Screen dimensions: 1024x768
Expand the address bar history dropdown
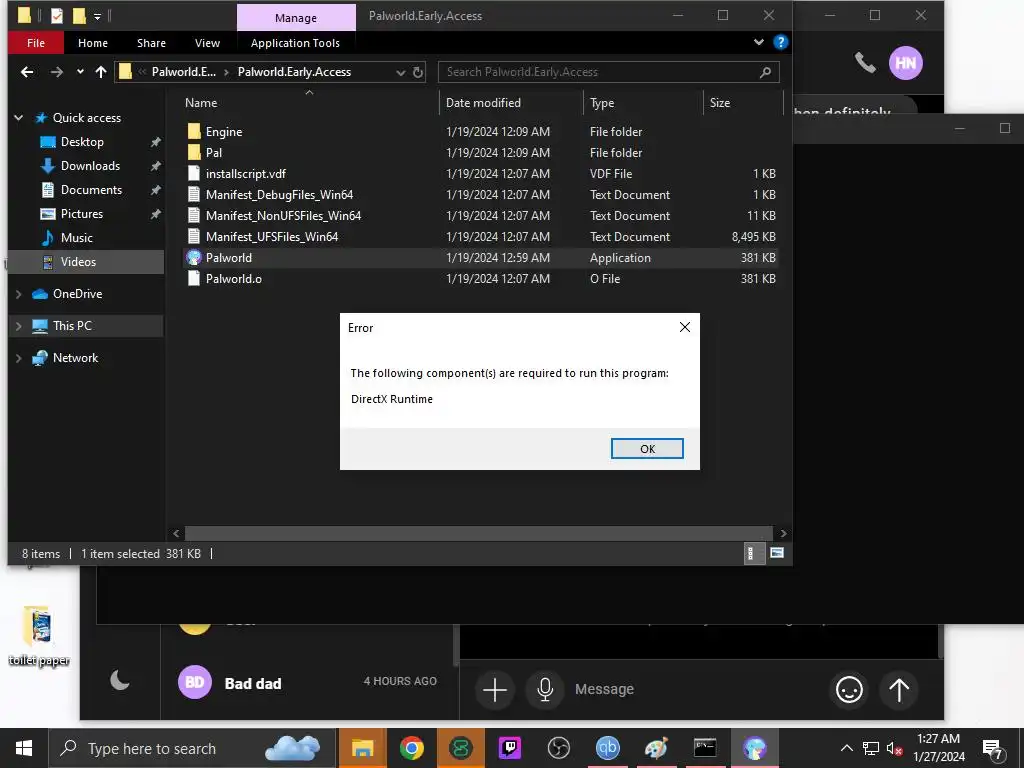(400, 72)
